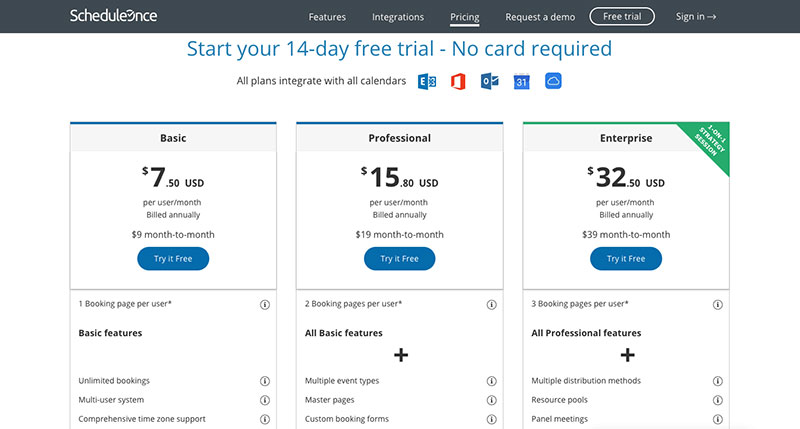Click the Outlook calendar icon

[x=490, y=81]
